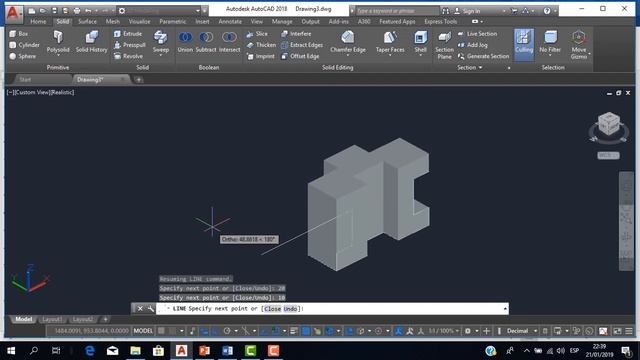Click Live Section

pyautogui.click(x=478, y=34)
